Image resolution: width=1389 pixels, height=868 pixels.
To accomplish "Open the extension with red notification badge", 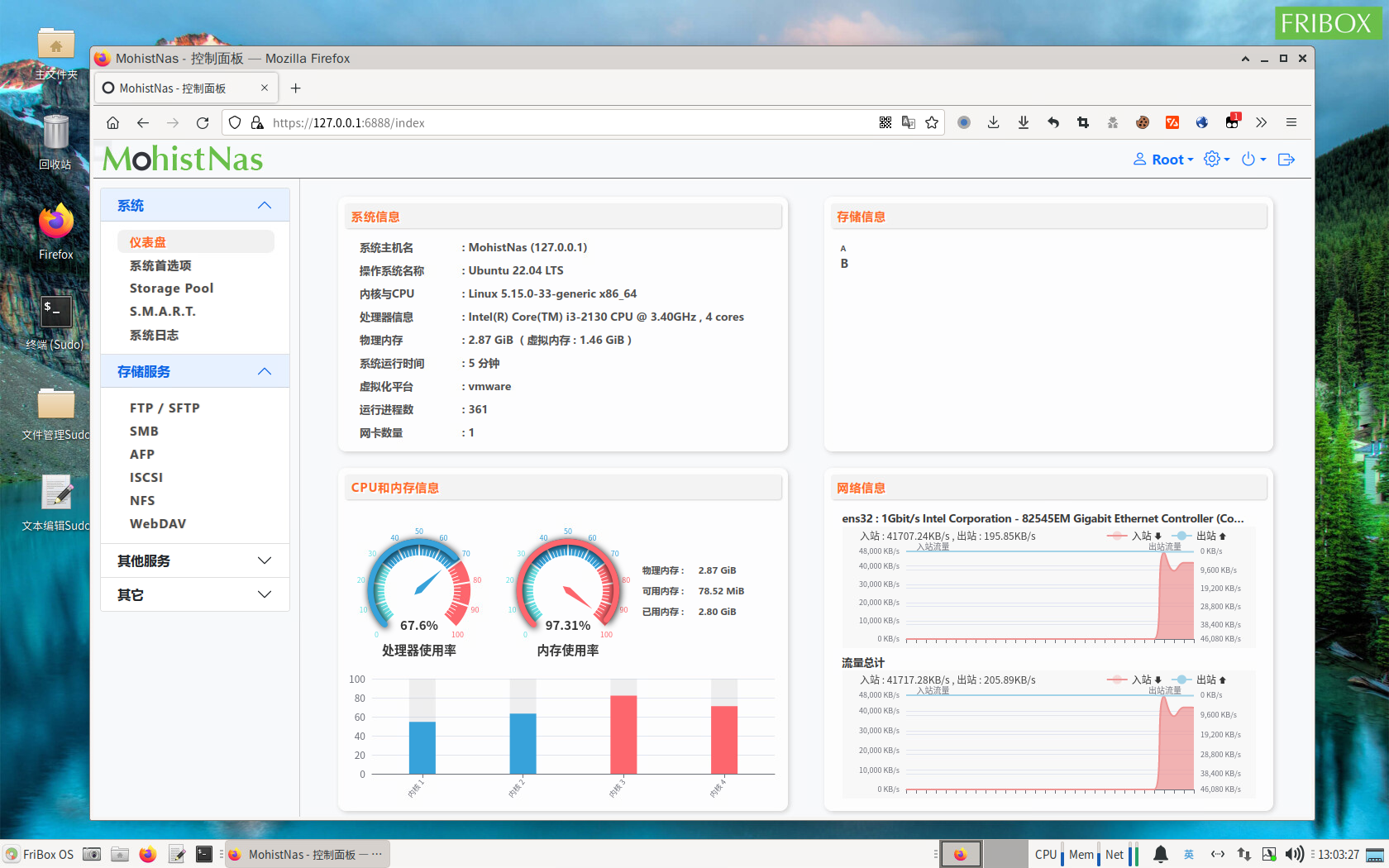I will point(1232,122).
